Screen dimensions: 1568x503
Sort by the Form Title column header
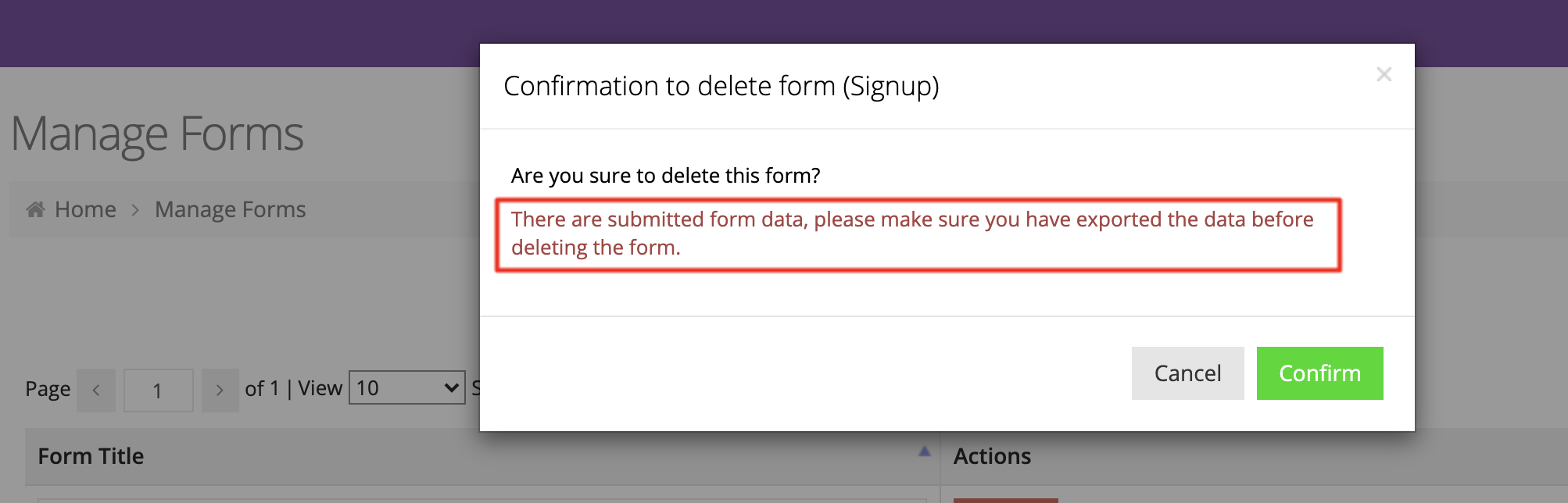pos(91,456)
